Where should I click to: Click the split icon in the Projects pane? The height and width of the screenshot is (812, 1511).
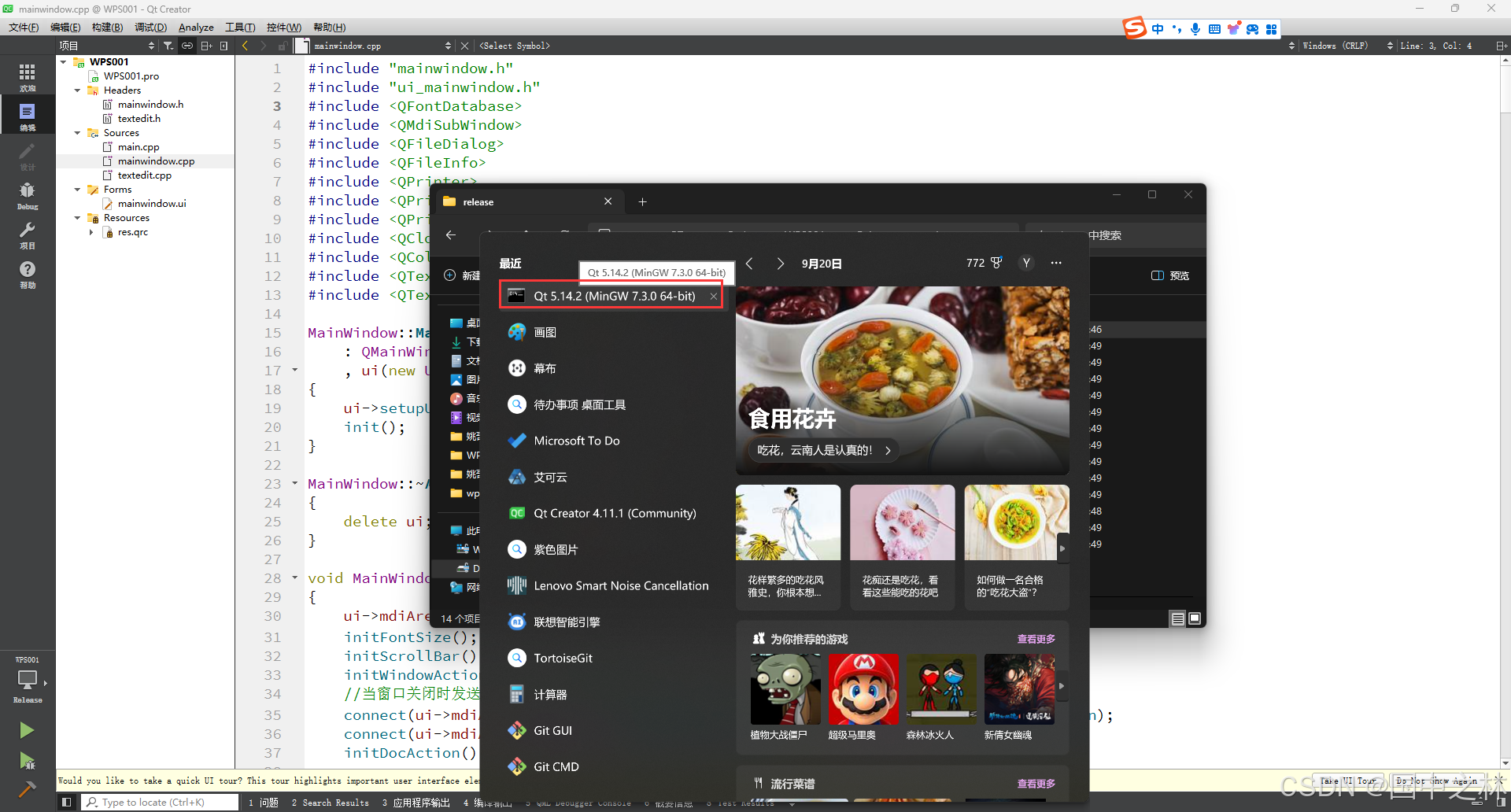(x=206, y=46)
